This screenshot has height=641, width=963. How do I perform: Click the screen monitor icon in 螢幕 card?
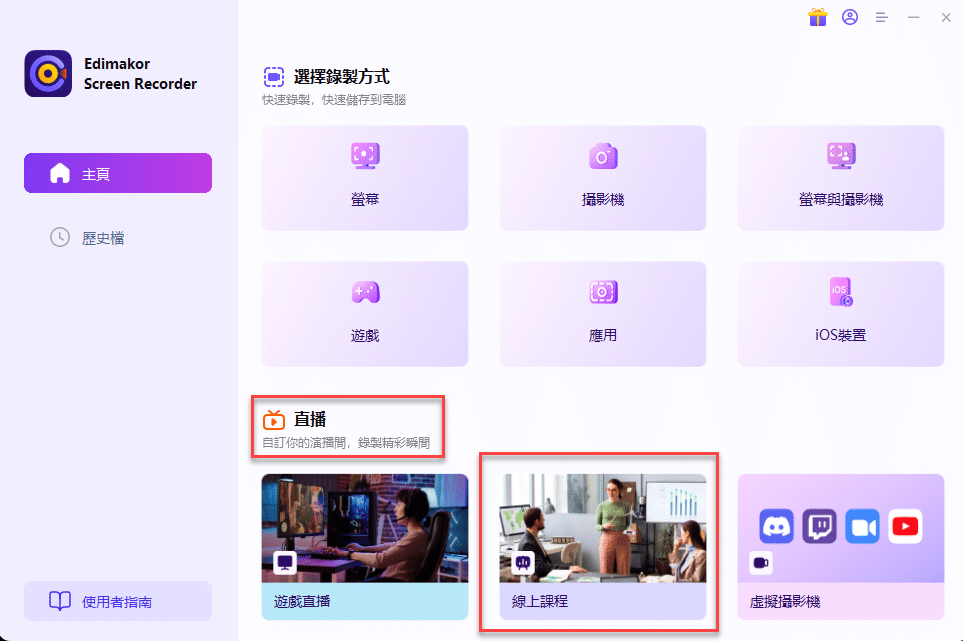(365, 155)
